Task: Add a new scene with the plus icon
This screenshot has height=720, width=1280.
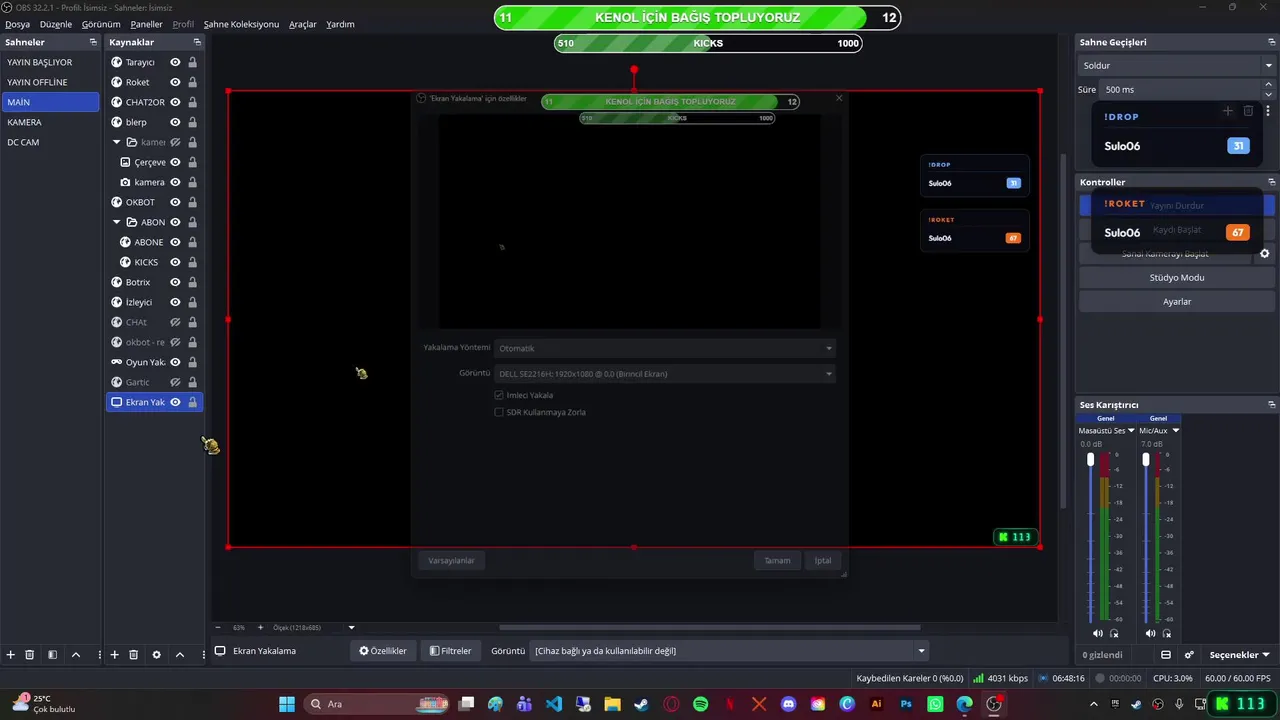Action: pos(10,655)
